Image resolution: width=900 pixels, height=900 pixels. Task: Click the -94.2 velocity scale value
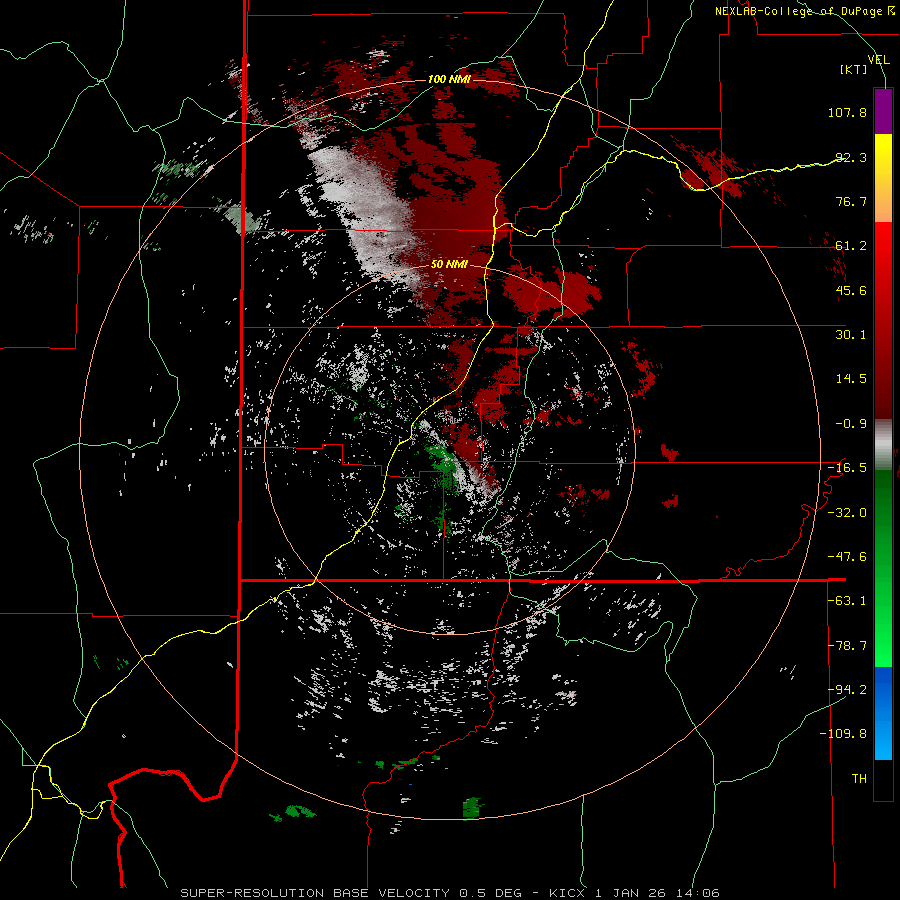(x=847, y=690)
